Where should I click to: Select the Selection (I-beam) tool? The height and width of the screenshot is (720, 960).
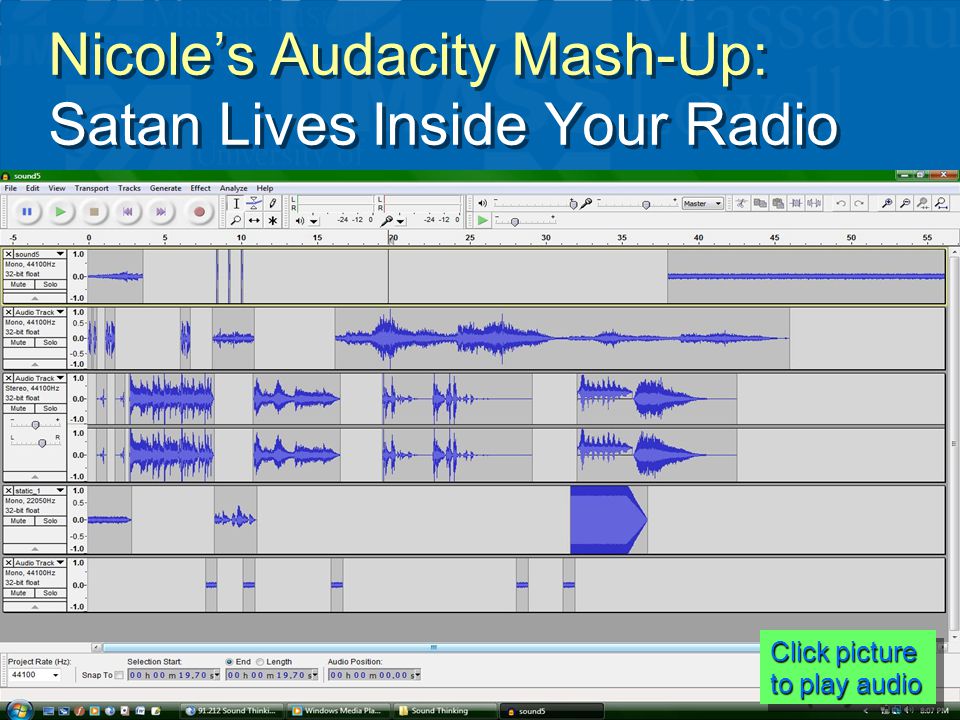click(x=236, y=203)
